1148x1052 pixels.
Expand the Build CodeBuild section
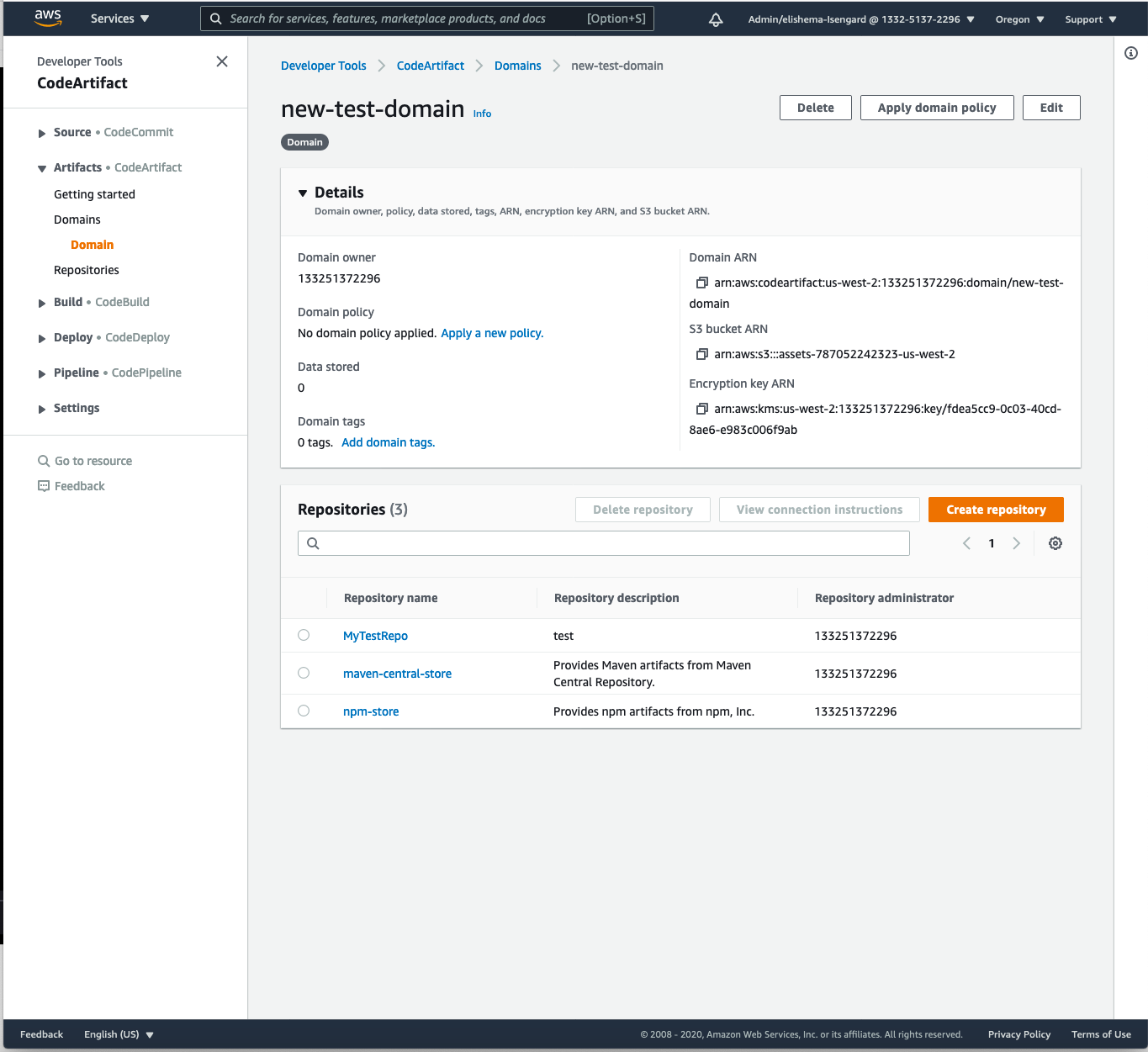pyautogui.click(x=42, y=303)
